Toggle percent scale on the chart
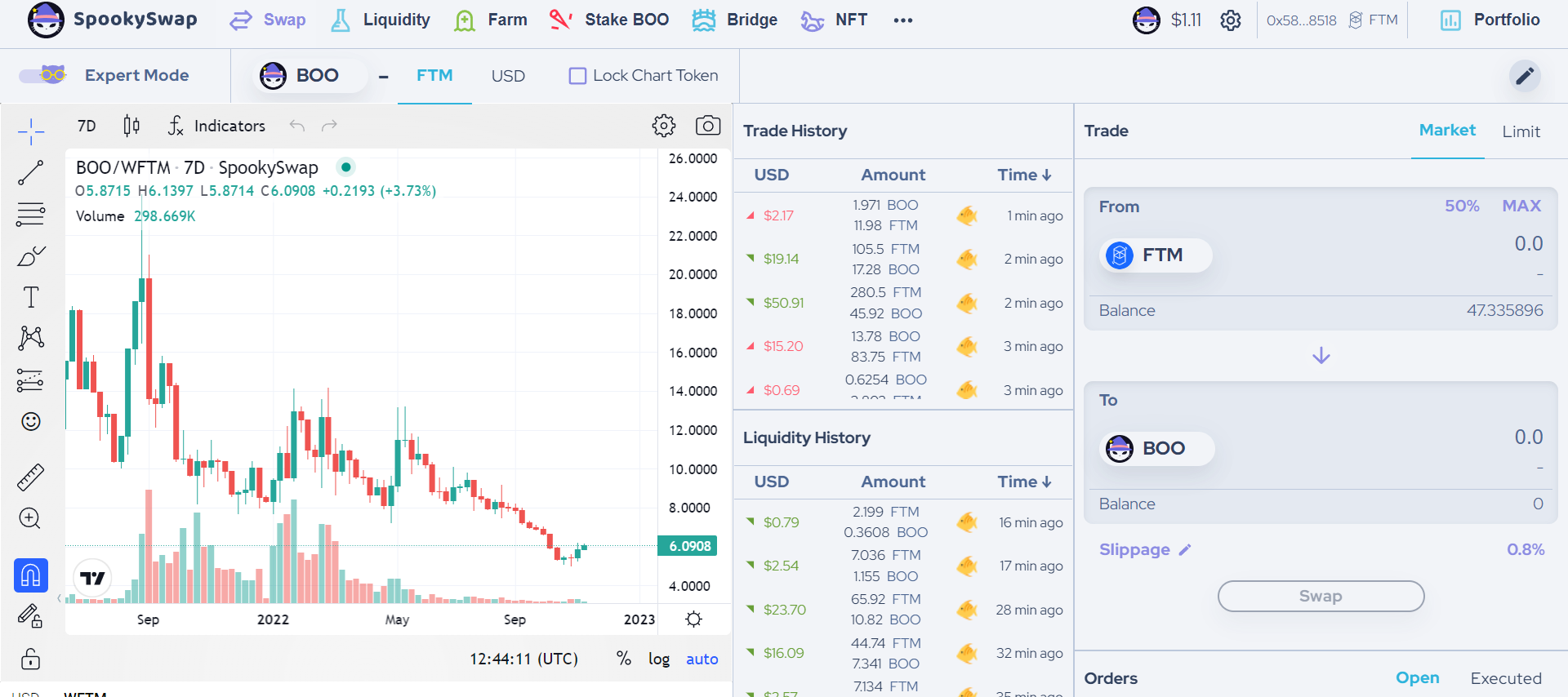This screenshot has width=1568, height=697. (x=624, y=659)
